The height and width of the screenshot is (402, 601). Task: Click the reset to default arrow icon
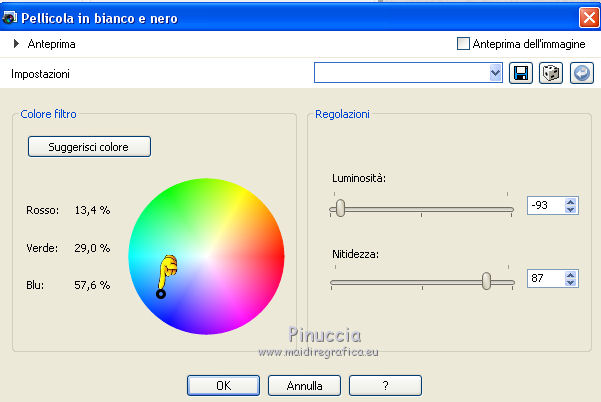(x=581, y=73)
